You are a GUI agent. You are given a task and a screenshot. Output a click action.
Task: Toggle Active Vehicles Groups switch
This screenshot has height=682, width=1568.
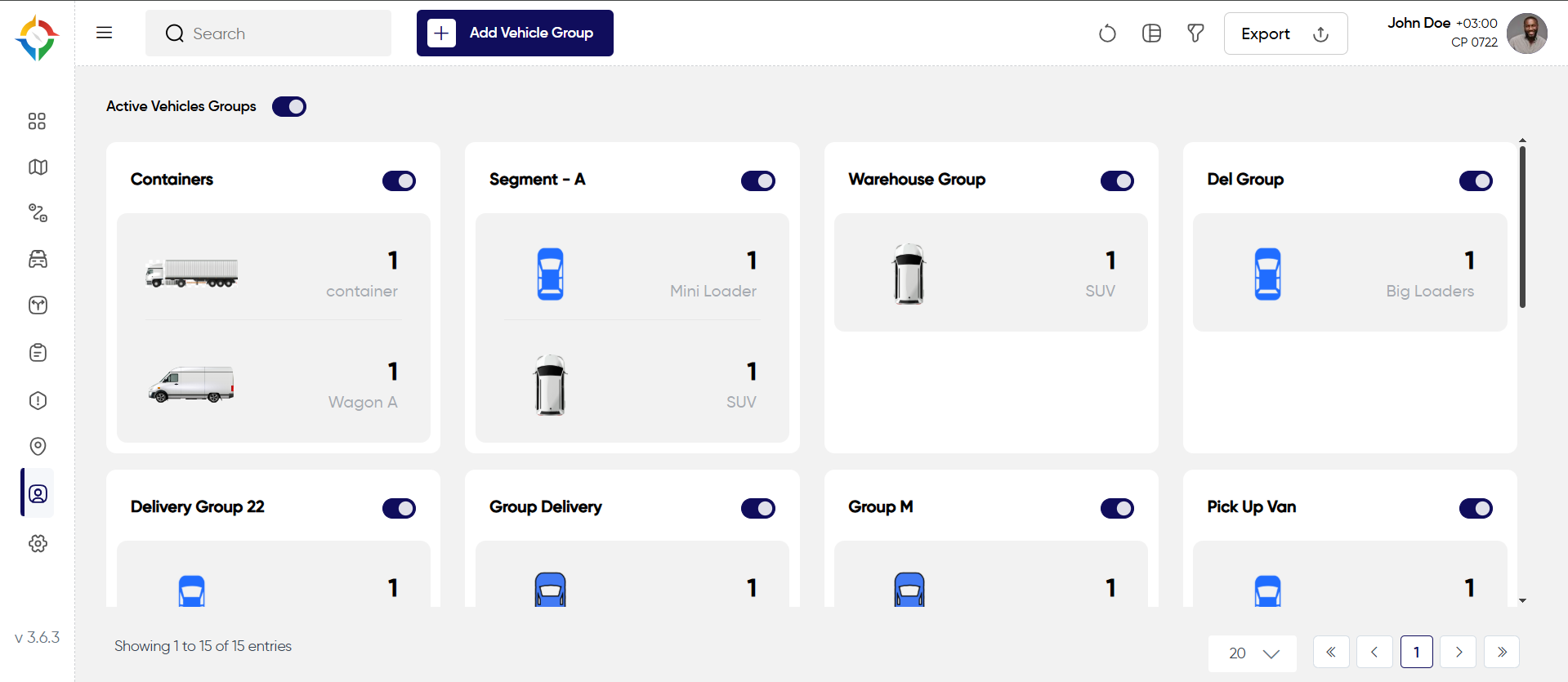click(289, 107)
